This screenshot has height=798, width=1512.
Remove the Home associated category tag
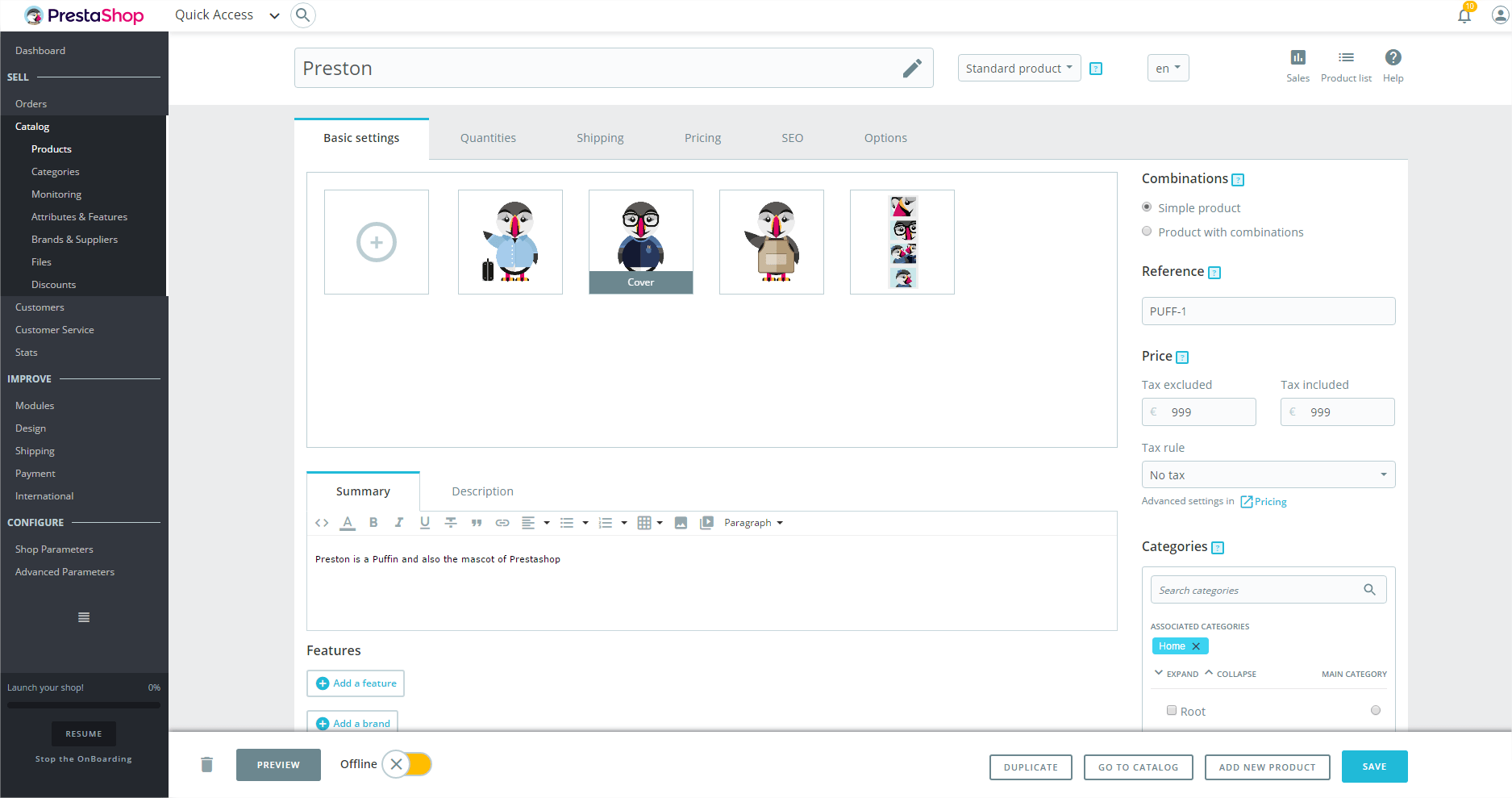coord(1196,646)
